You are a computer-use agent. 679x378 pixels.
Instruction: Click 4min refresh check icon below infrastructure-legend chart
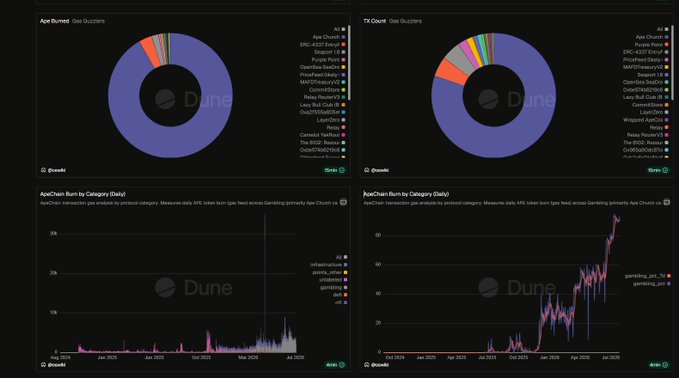[342, 365]
